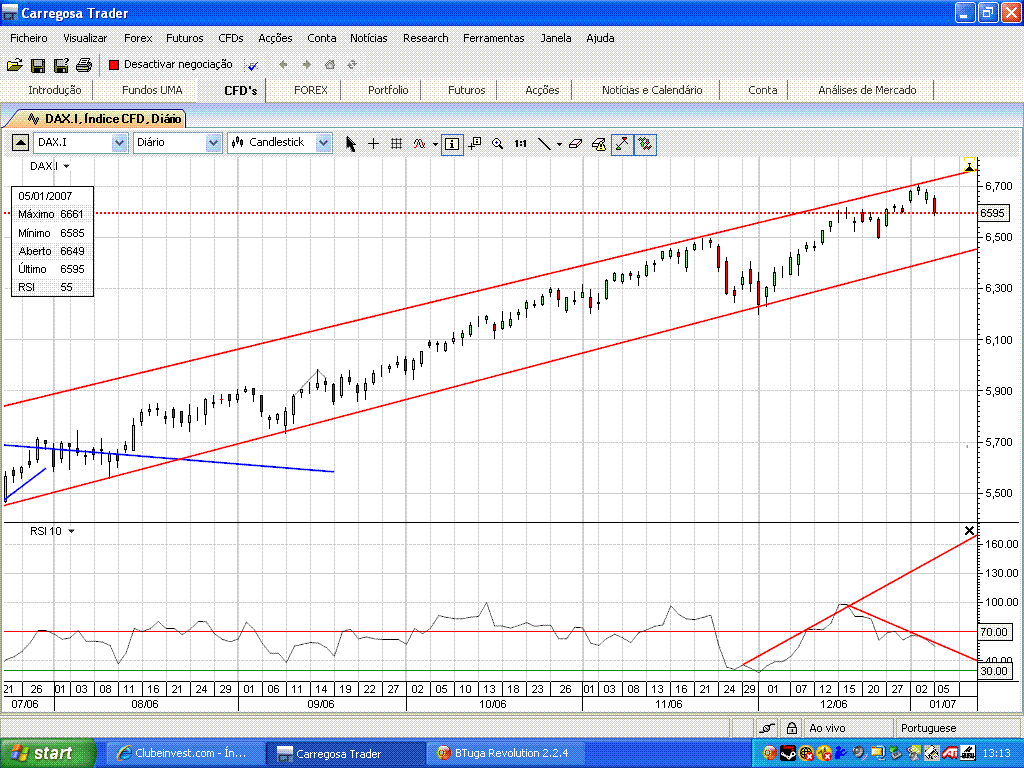Select the crosshair cursor tool
This screenshot has width=1024, height=768.
(373, 143)
